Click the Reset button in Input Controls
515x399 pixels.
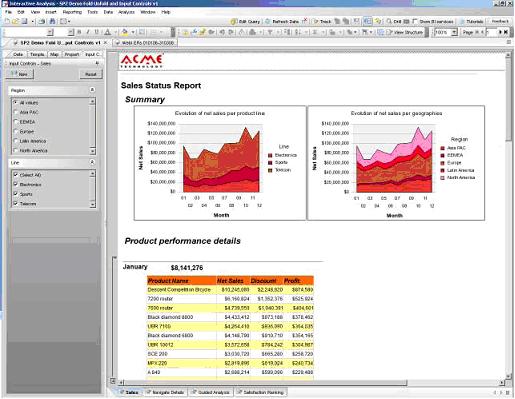click(x=91, y=74)
